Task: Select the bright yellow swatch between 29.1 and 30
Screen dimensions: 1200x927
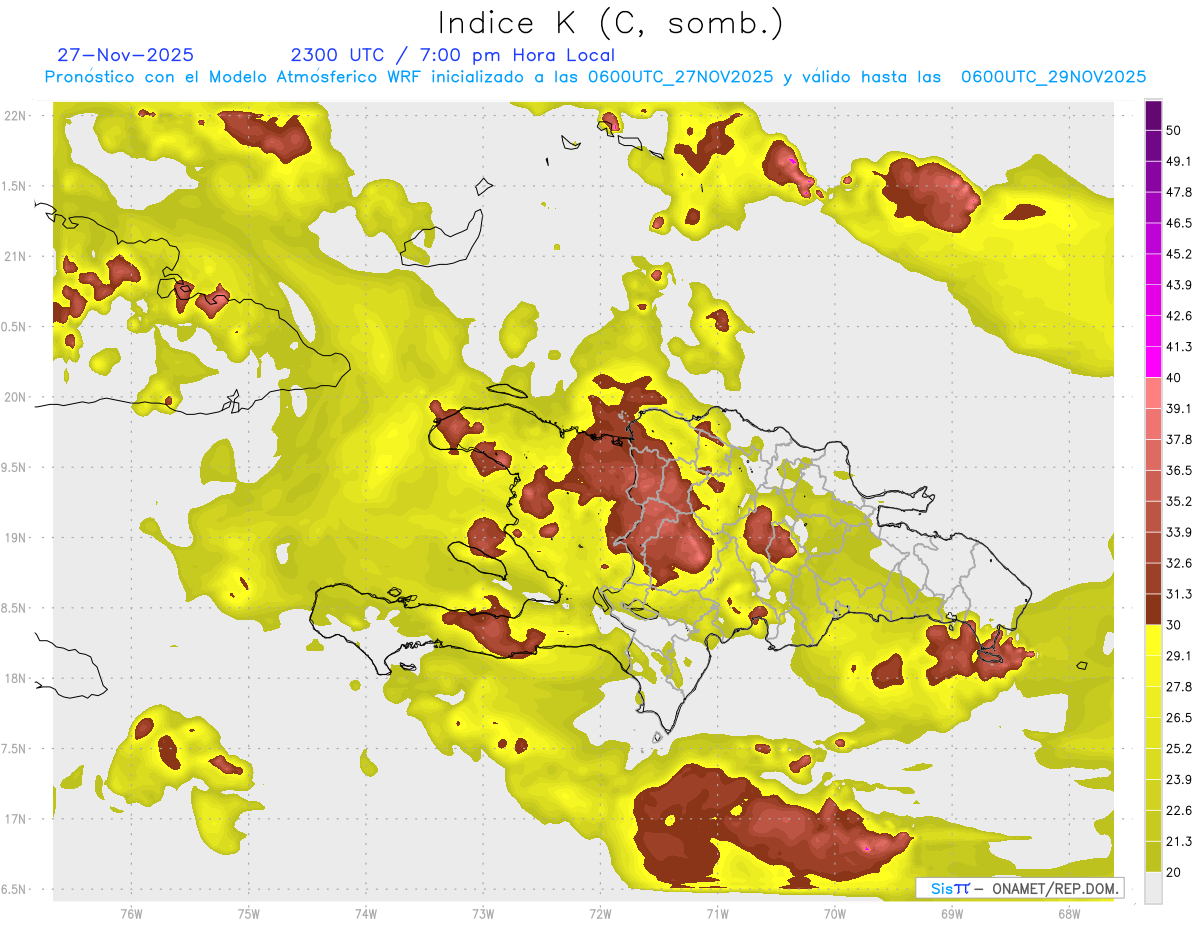Action: [x=1153, y=640]
